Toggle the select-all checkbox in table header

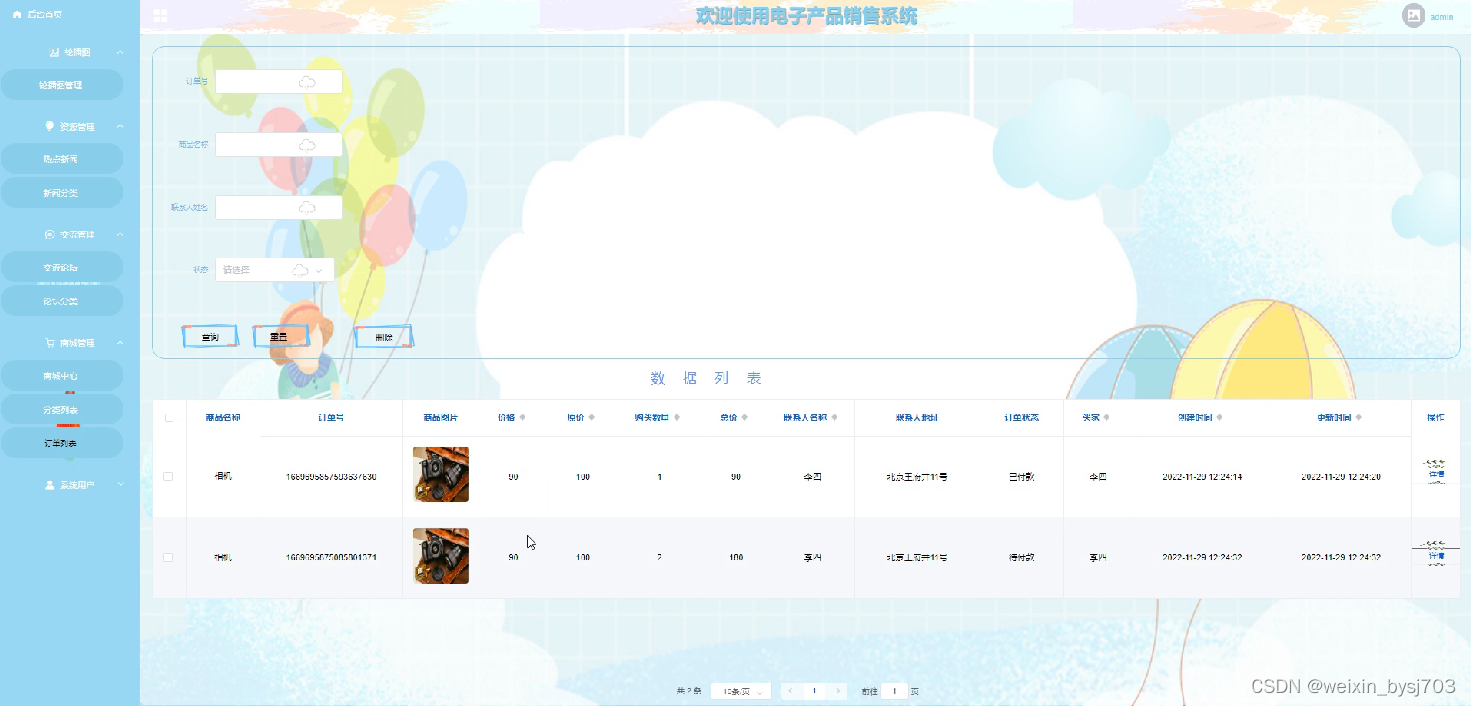coord(168,418)
